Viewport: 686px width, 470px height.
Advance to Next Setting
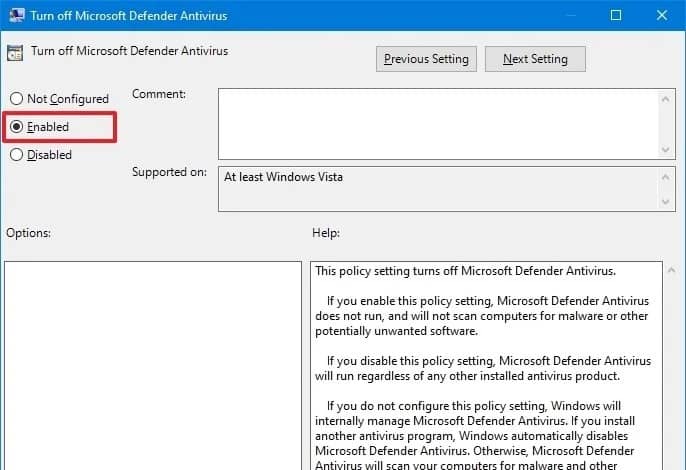click(x=535, y=59)
